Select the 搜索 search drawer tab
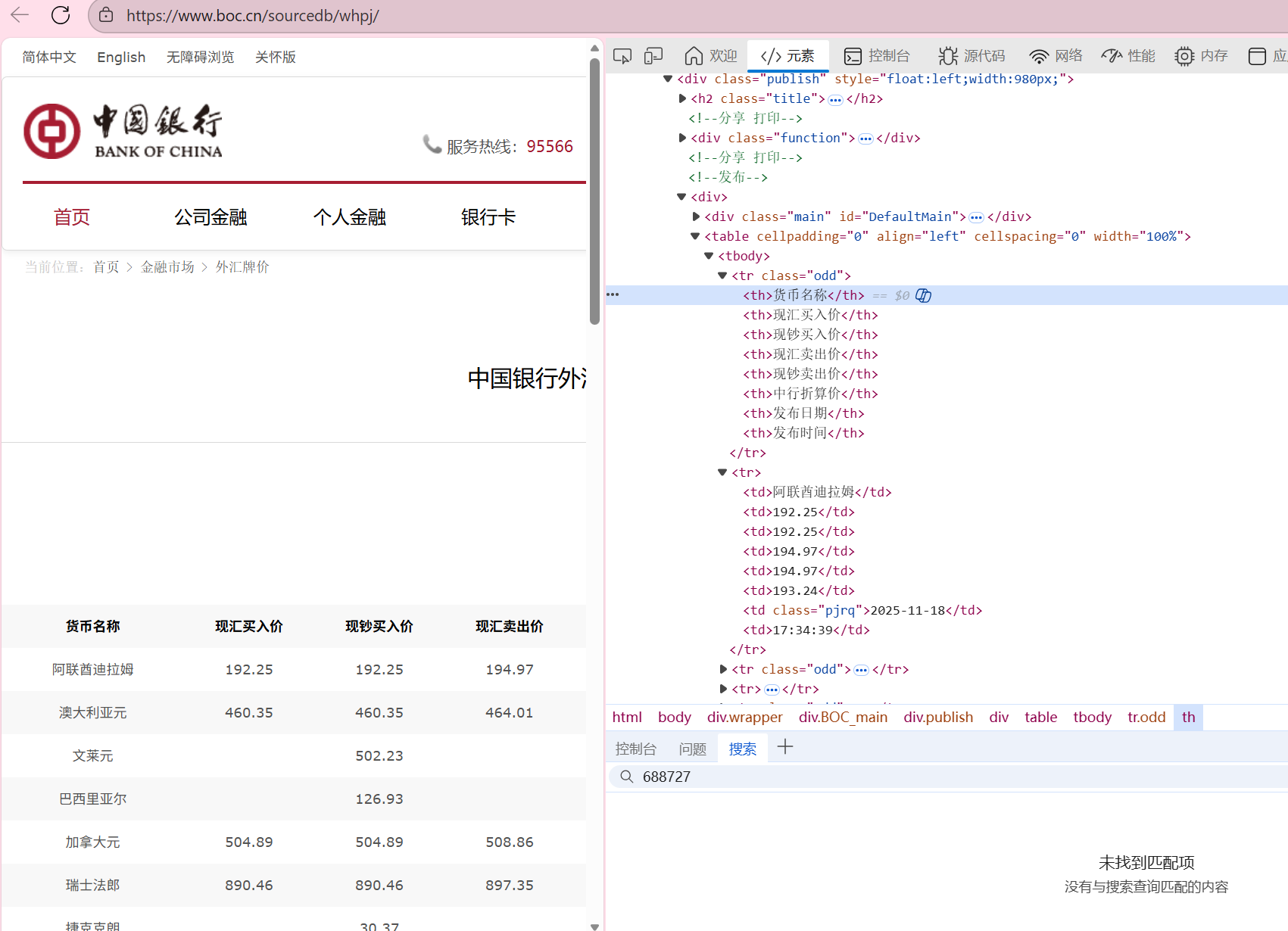The image size is (1288, 931). [x=743, y=749]
